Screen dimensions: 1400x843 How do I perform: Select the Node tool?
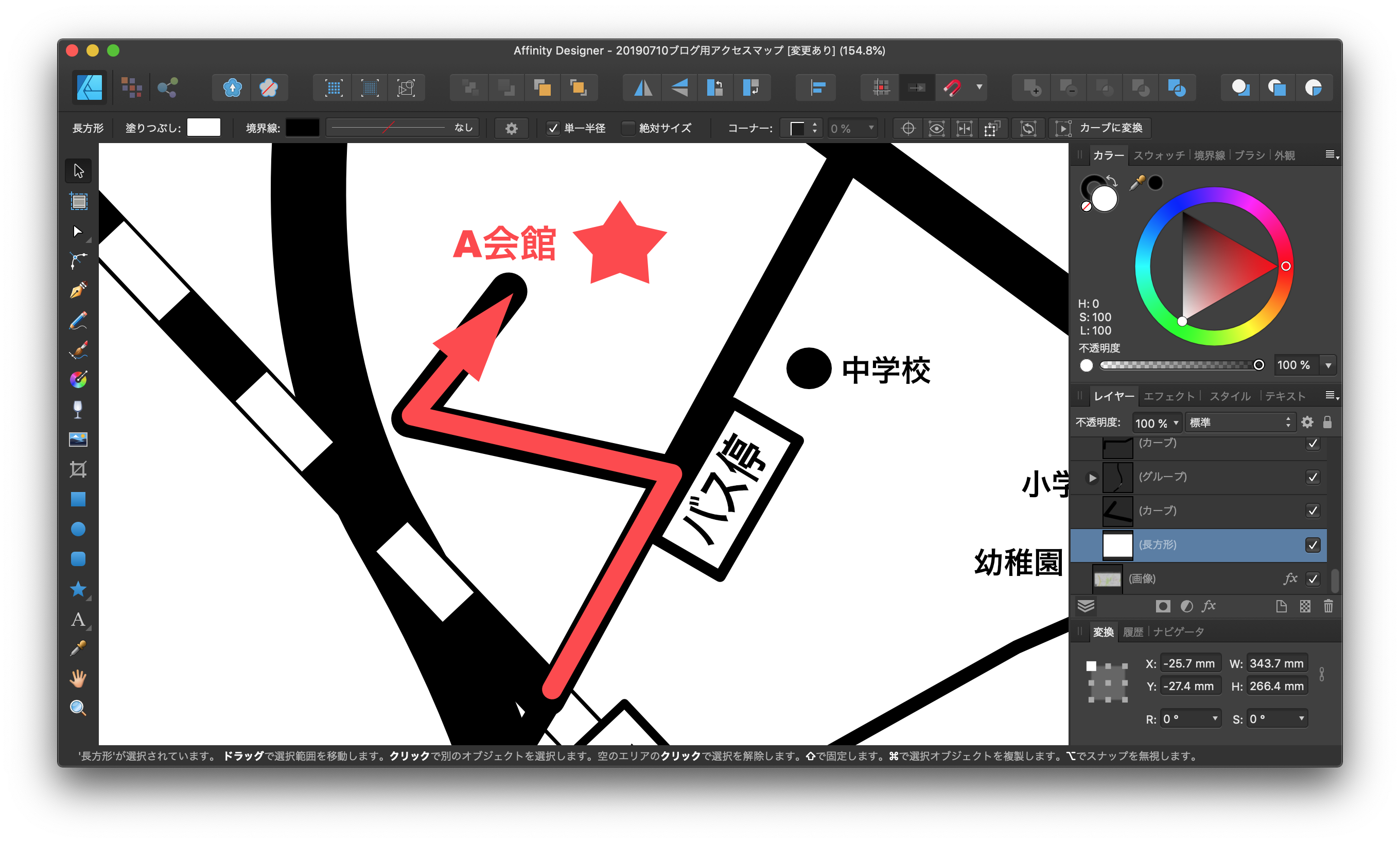coord(78,231)
